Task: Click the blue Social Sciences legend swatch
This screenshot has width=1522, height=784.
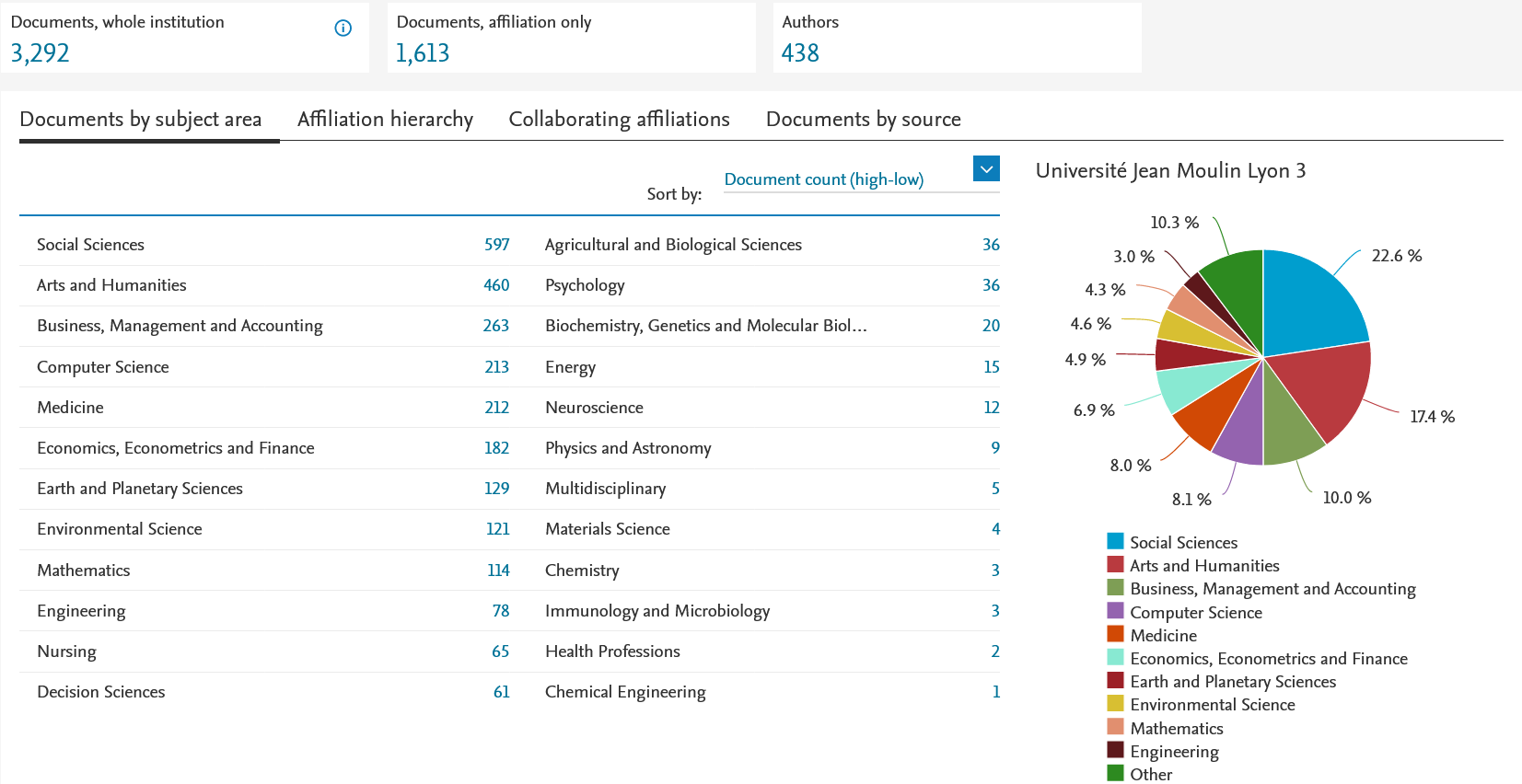Action: coord(1115,541)
